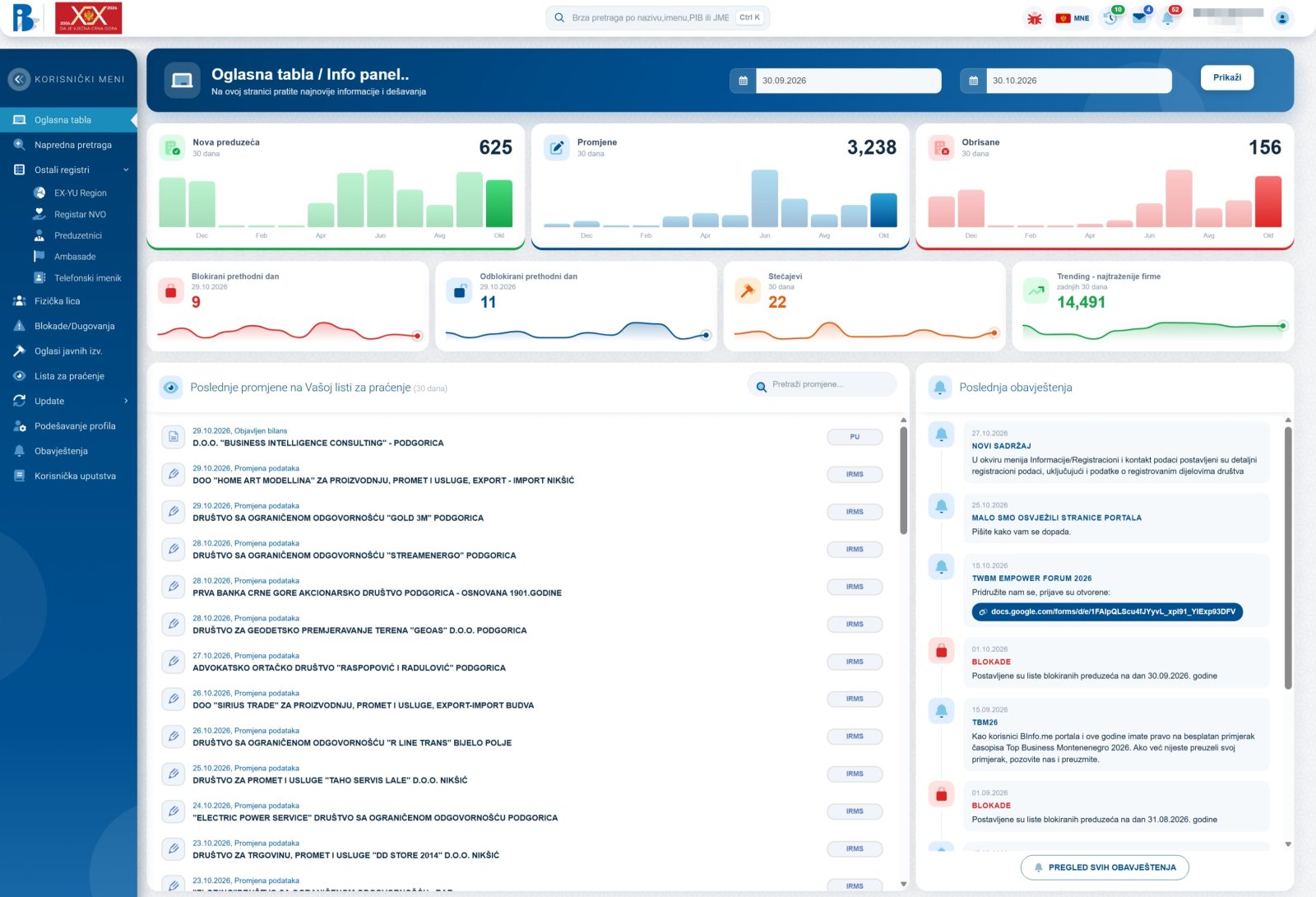This screenshot has width=1316, height=897.
Task: Open the docs.google.com form link
Action: tap(1107, 611)
